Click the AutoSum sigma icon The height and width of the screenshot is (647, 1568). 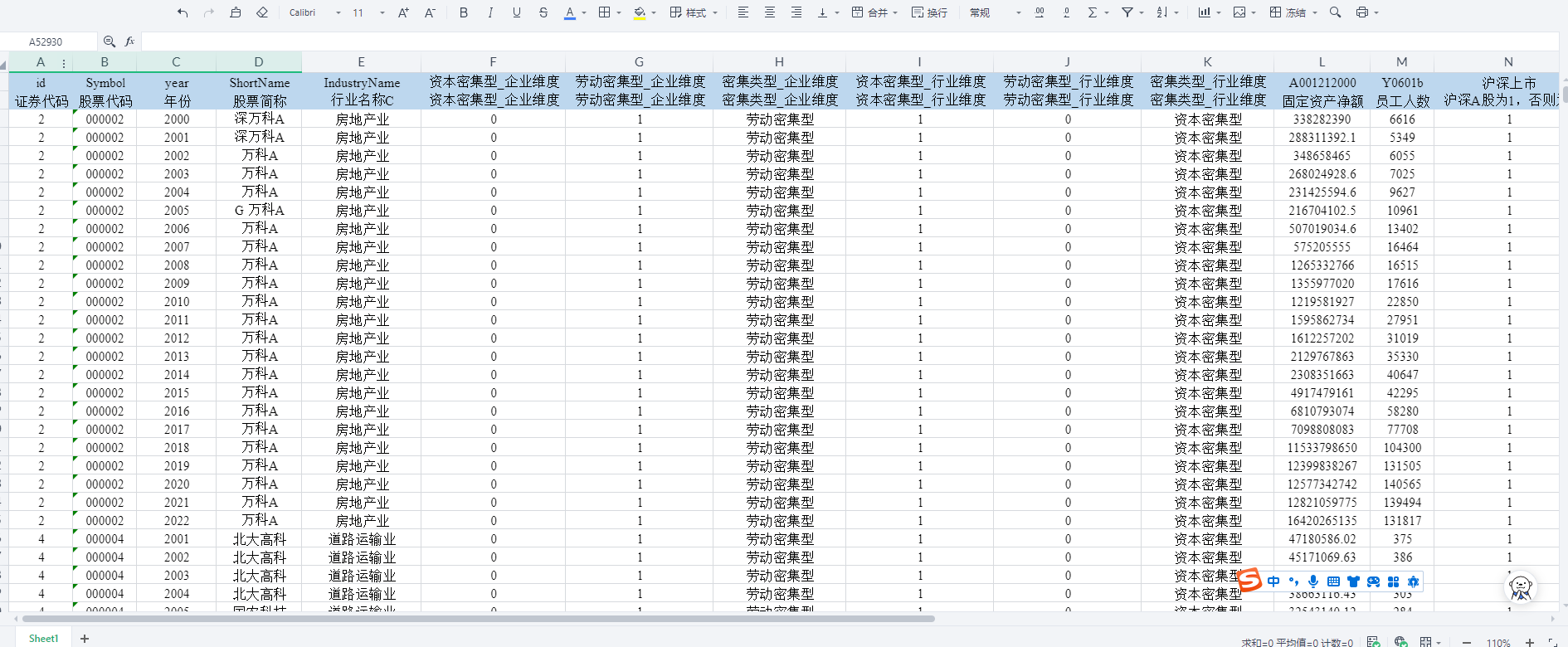point(1093,12)
